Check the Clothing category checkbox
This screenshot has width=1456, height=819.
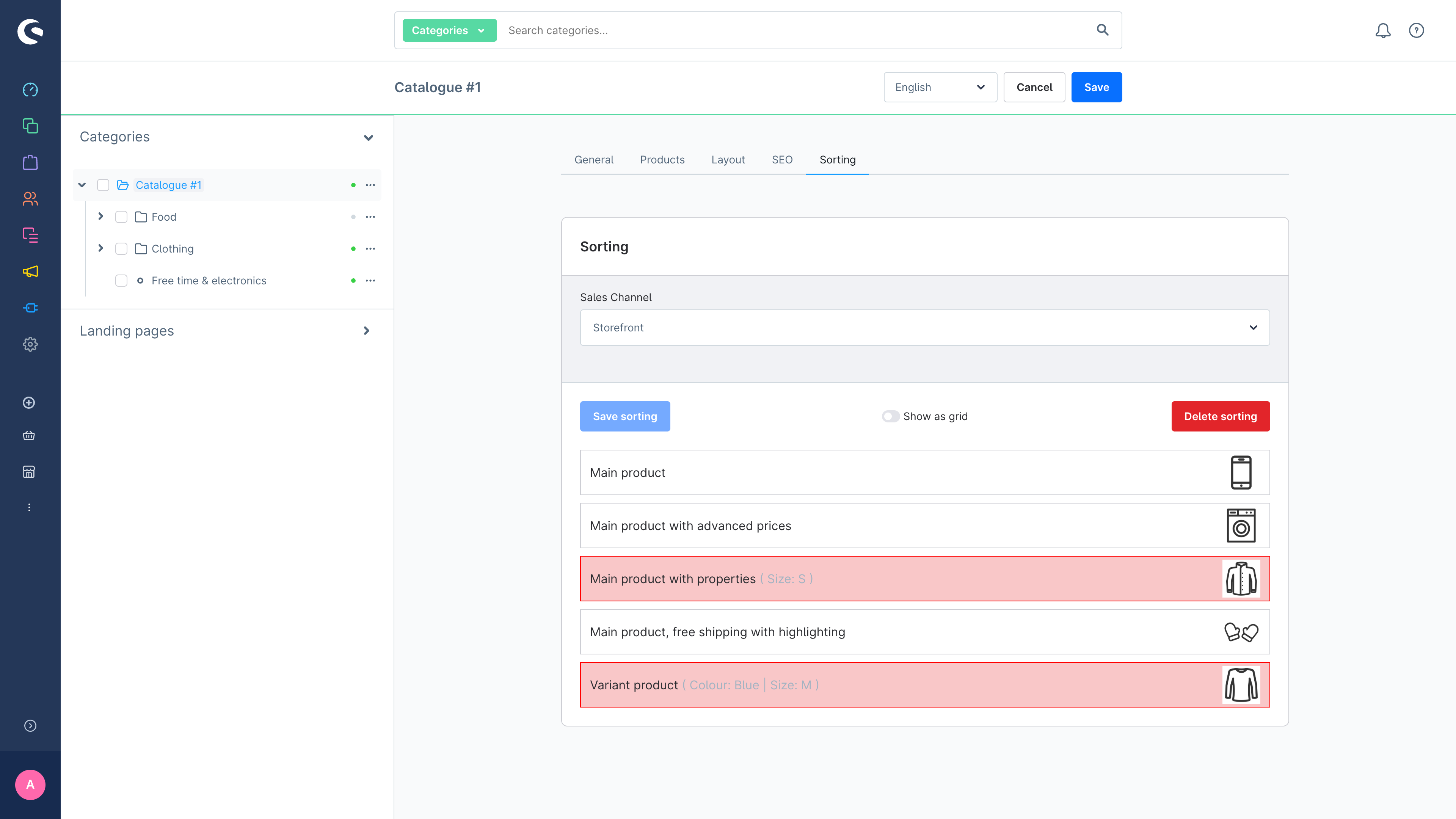pos(121,248)
